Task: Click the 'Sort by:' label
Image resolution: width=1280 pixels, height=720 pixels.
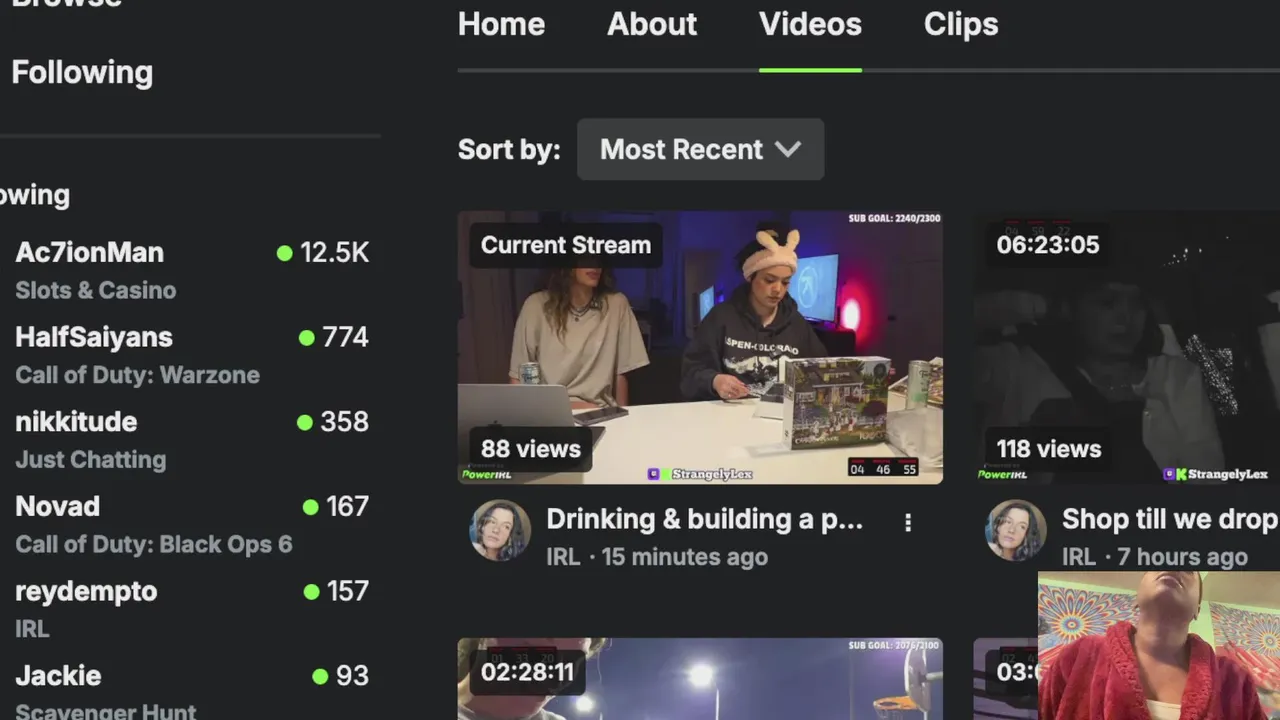Action: tap(509, 150)
